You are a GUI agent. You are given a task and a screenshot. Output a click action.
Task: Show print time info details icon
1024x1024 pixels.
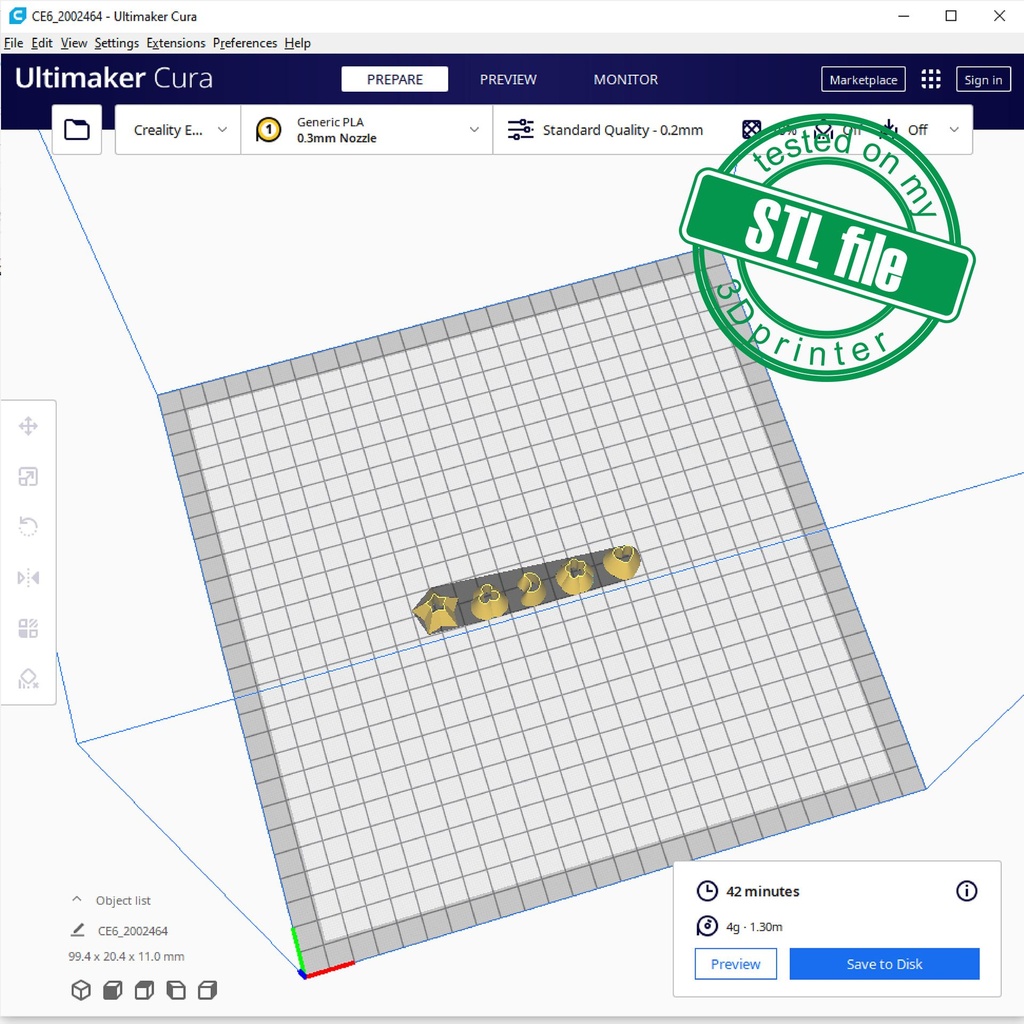(x=966, y=891)
